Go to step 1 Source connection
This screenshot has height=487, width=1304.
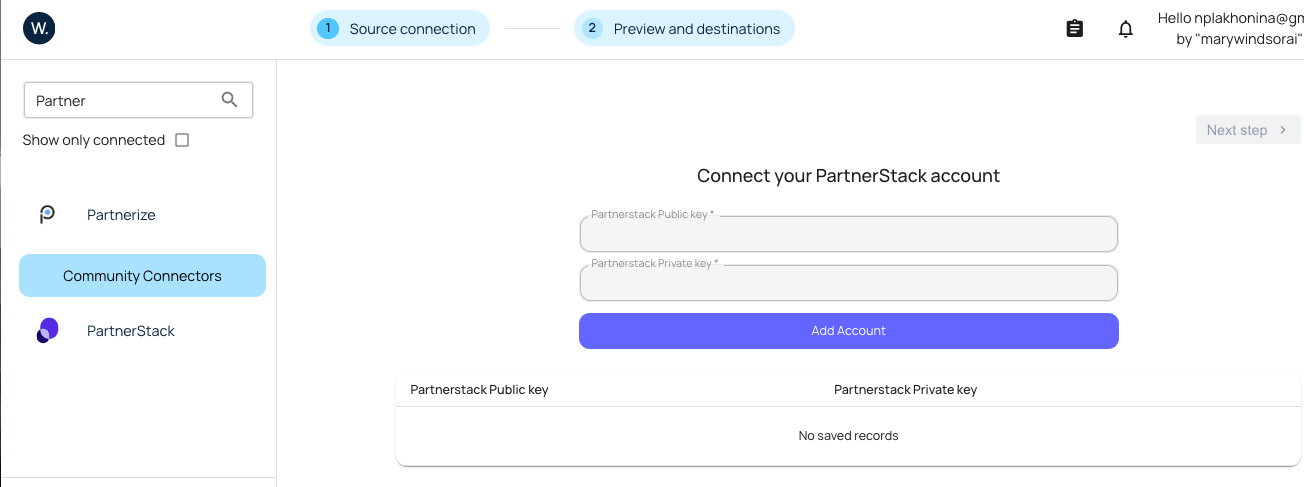click(400, 28)
